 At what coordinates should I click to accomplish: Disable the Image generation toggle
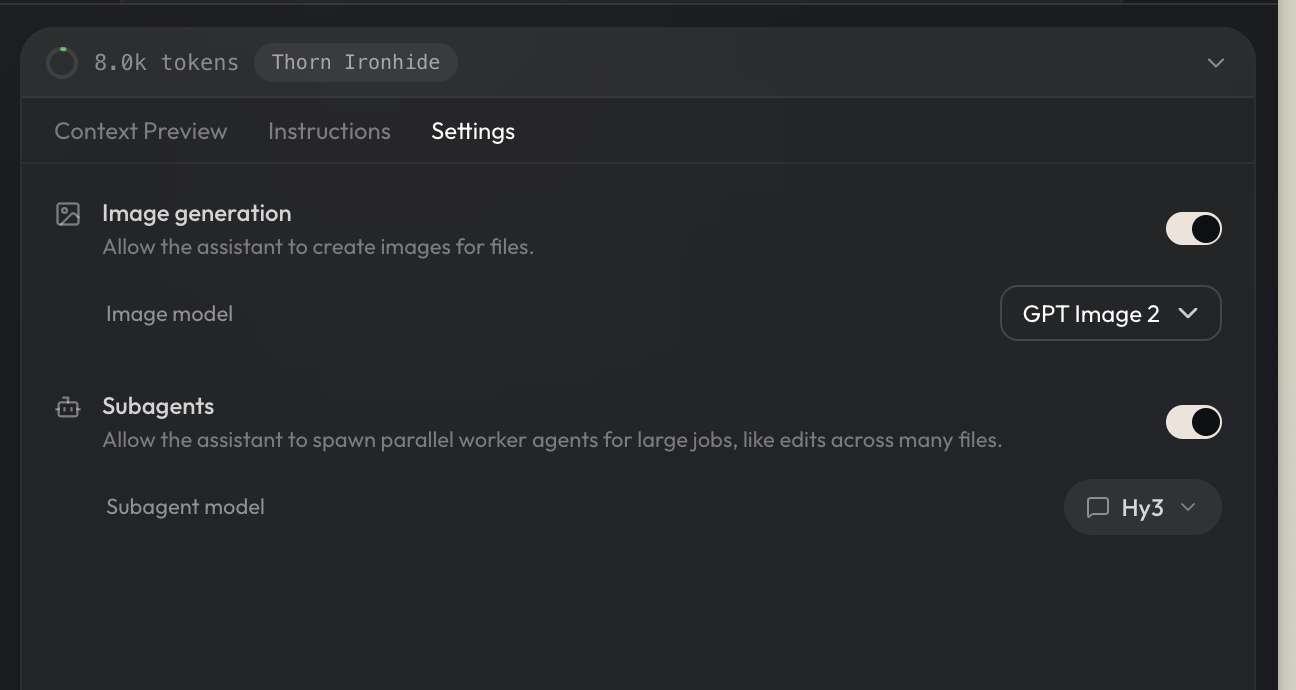[1193, 229]
